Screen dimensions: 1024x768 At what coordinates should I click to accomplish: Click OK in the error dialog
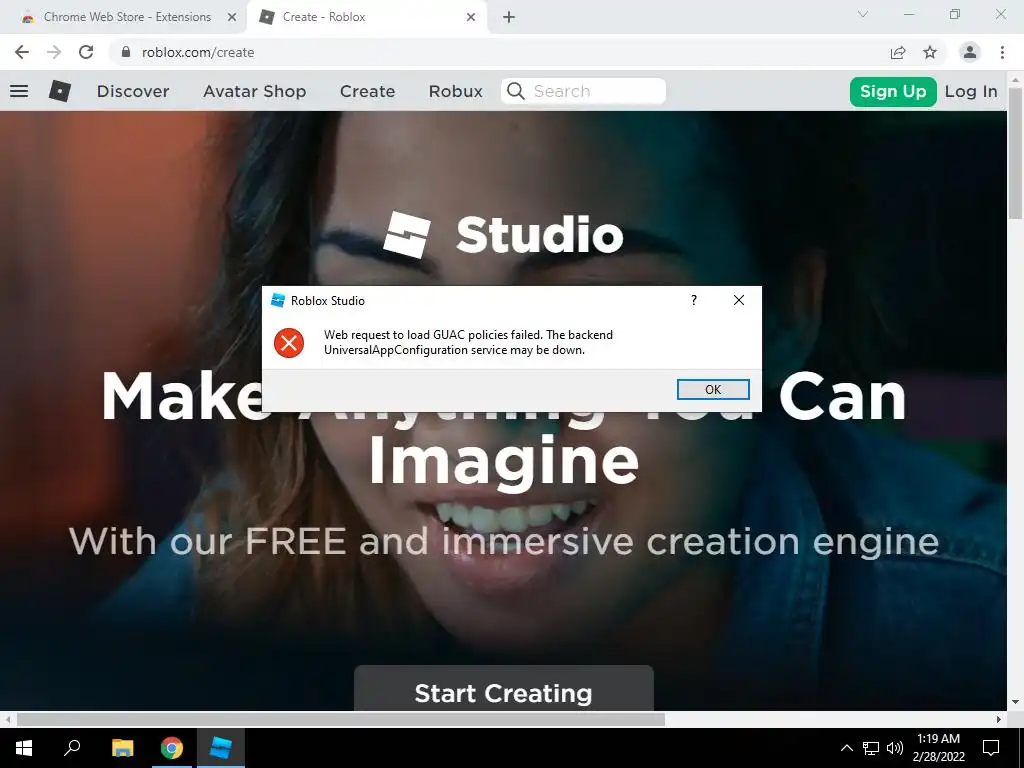tap(713, 389)
